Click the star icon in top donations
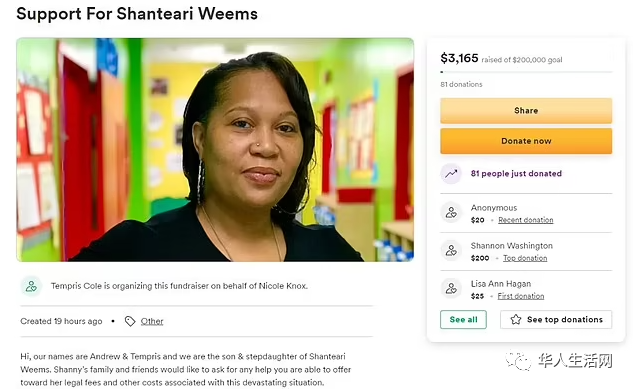This screenshot has height=389, width=633. [x=516, y=320]
